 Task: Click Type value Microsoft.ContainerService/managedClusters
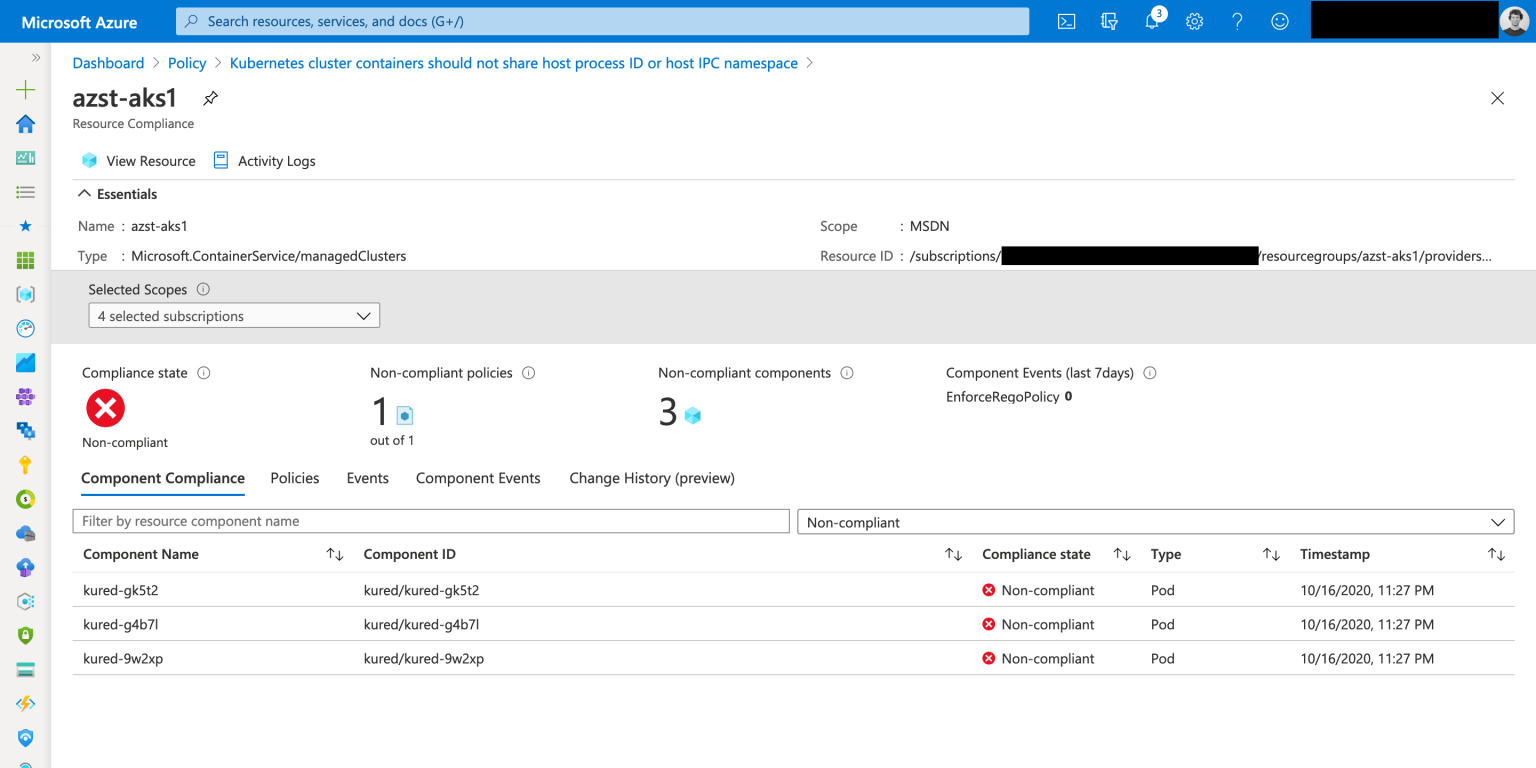pyautogui.click(x=269, y=256)
